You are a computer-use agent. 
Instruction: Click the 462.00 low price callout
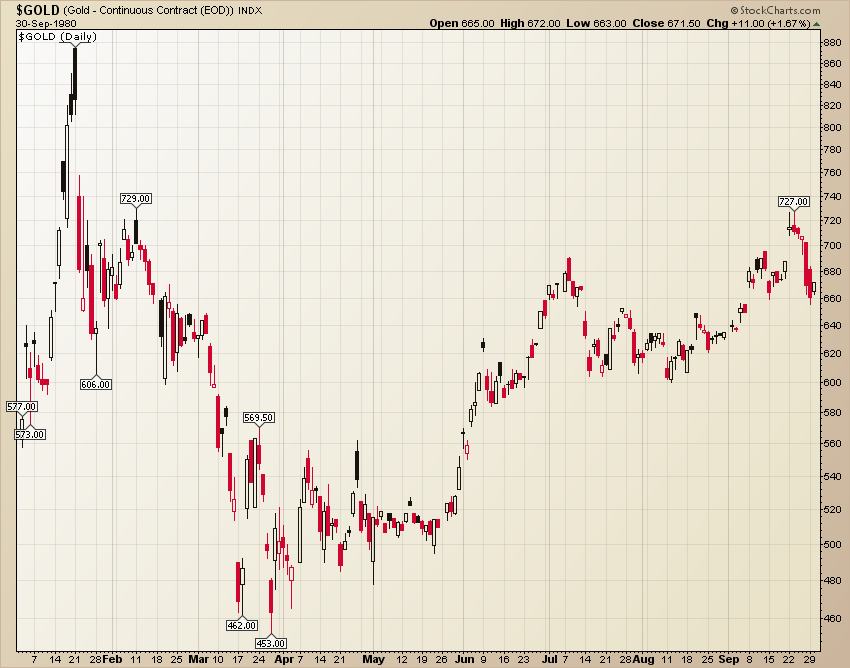[x=241, y=624]
